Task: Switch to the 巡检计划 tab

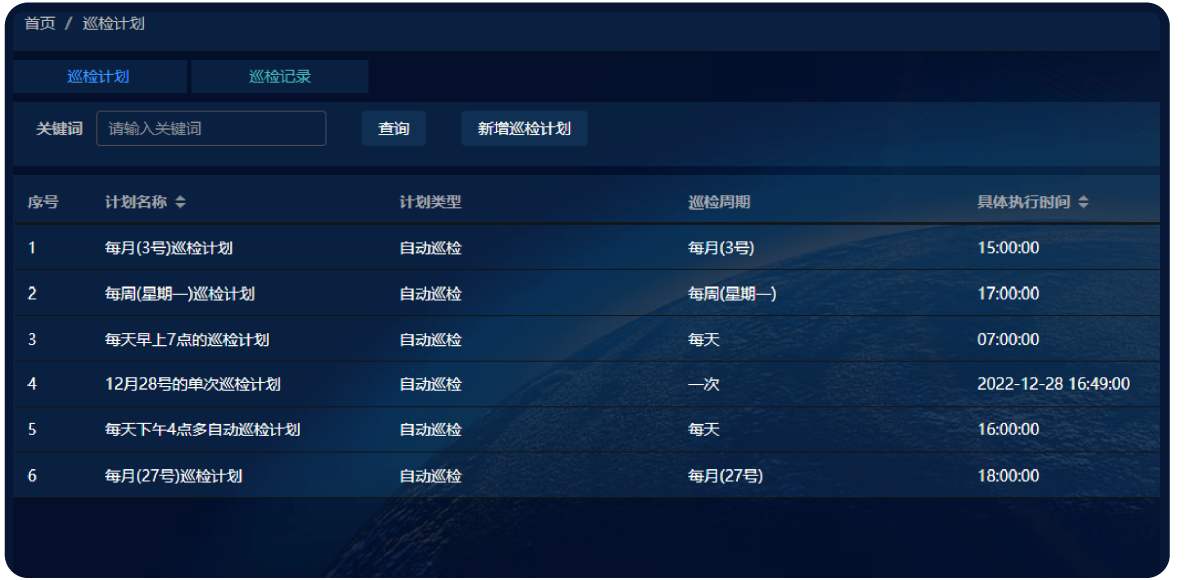Action: pos(98,77)
